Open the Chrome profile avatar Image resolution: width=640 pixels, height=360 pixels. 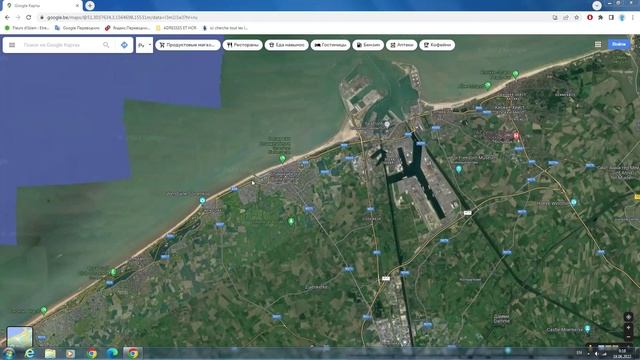click(x=622, y=18)
